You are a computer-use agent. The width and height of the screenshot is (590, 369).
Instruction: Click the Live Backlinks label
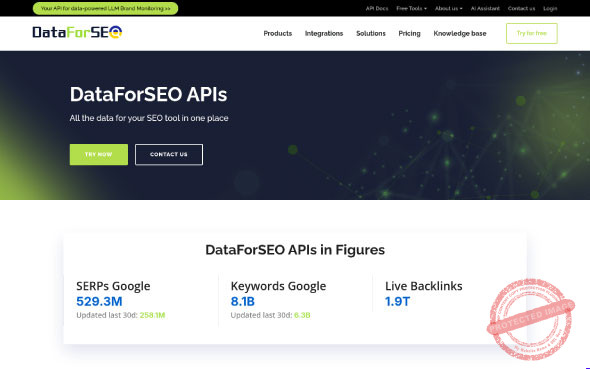pos(424,286)
